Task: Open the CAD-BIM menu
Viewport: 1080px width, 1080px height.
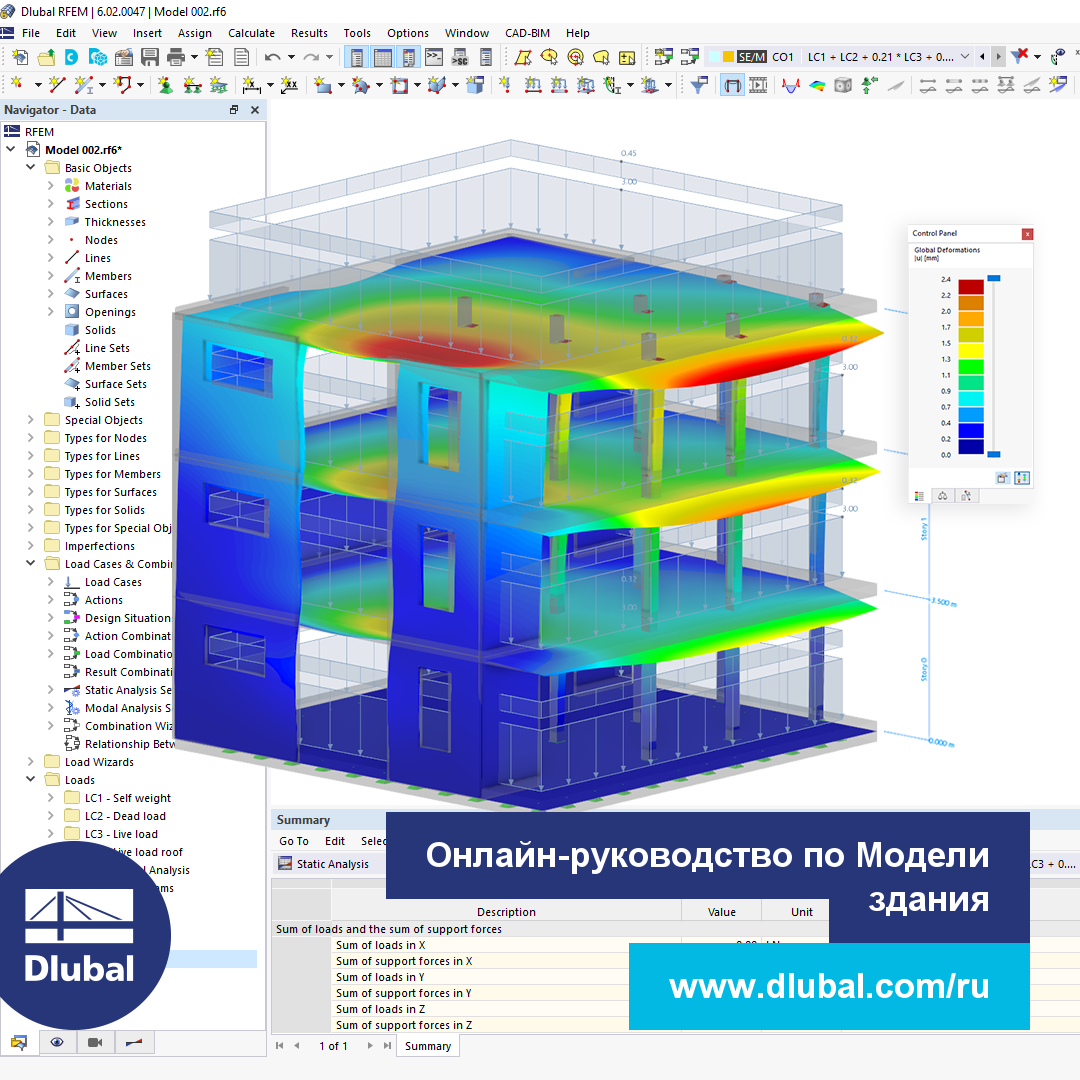Action: pos(527,33)
